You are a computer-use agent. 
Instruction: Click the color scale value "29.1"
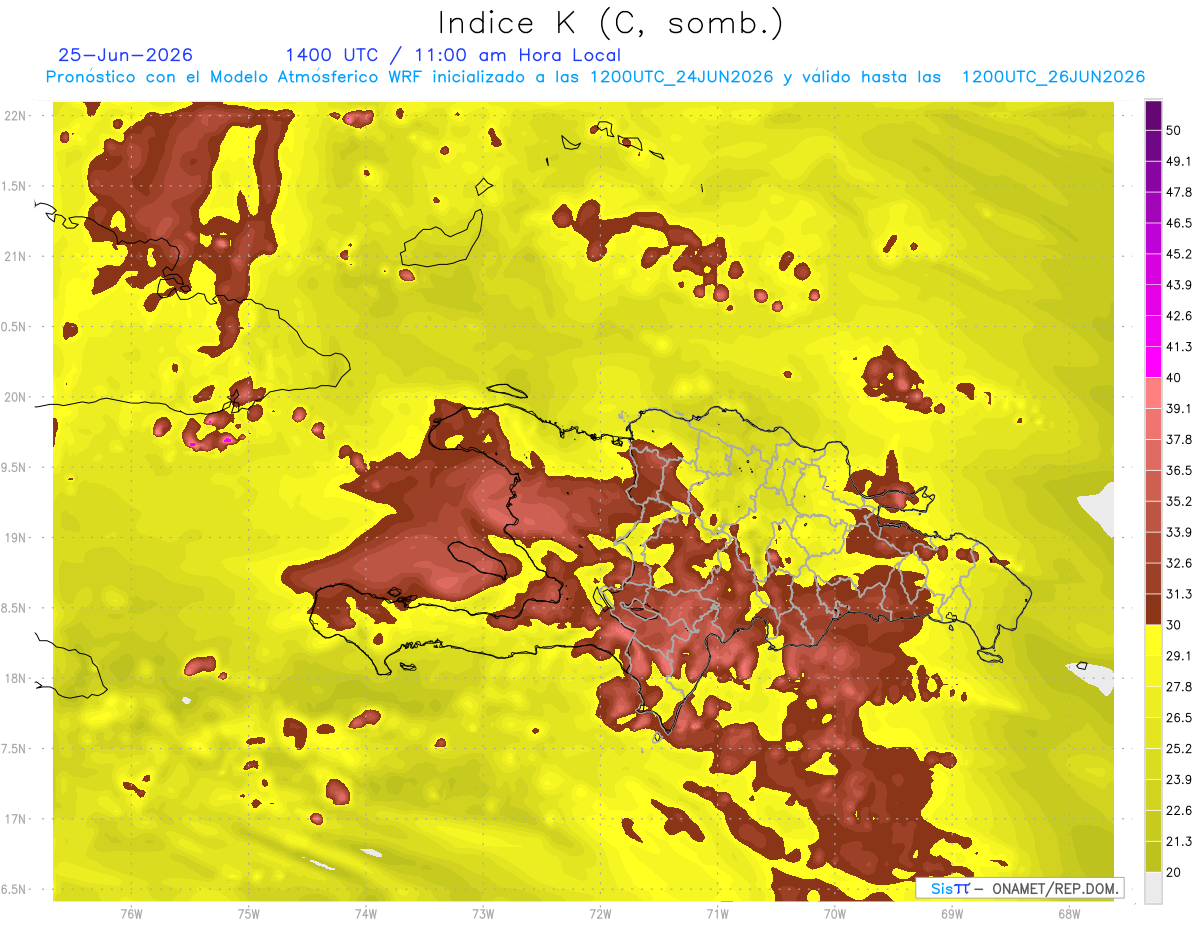coord(1179,656)
